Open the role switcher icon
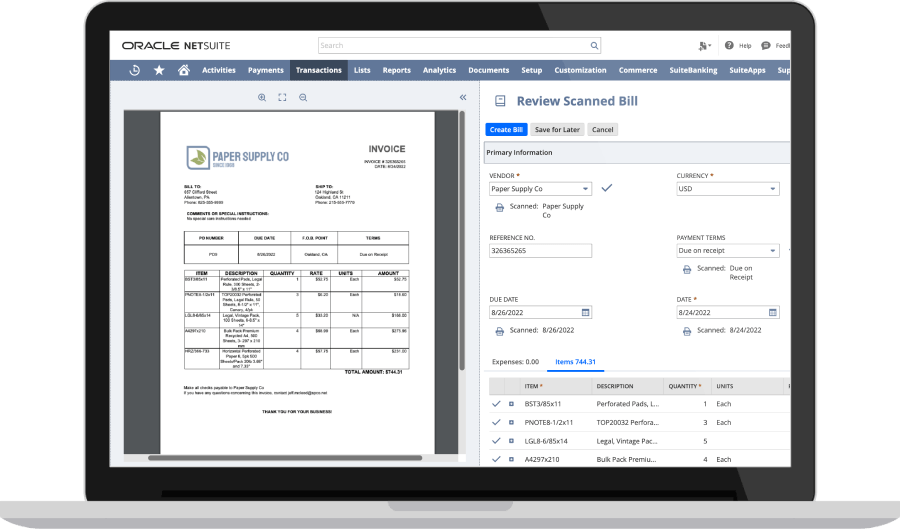Viewport: 900px width, 529px height. [x=704, y=46]
